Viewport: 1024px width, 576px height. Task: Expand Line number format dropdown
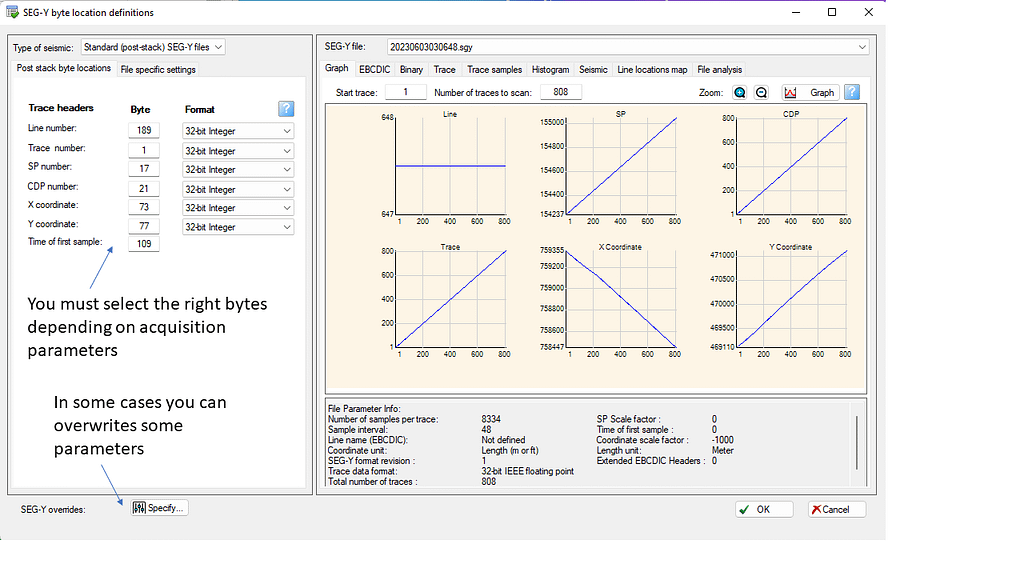click(238, 131)
